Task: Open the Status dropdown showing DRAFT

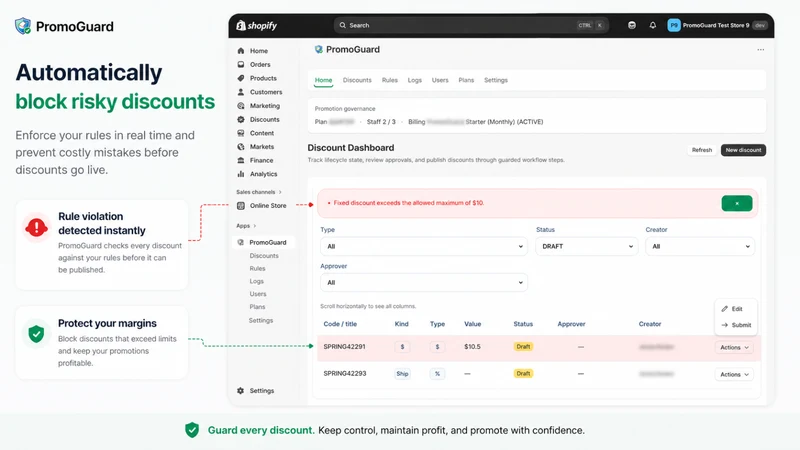Action: pyautogui.click(x=586, y=246)
